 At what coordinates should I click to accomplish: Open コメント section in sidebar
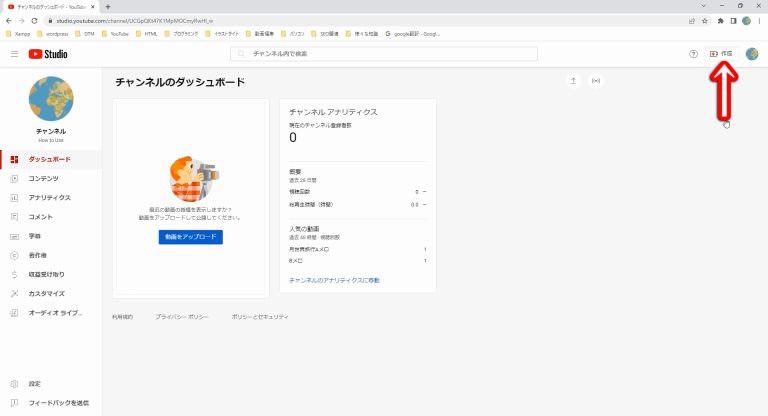(40, 216)
